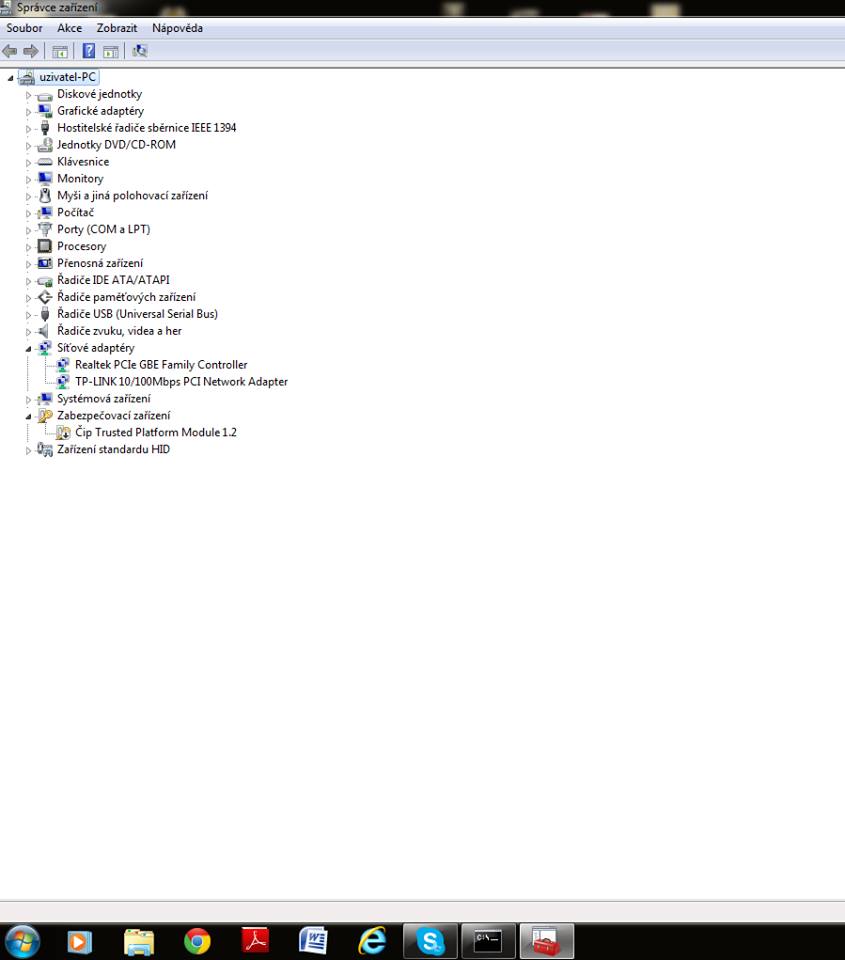Click the monitor icon beside Monitory
This screenshot has height=960, width=845.
[x=45, y=179]
